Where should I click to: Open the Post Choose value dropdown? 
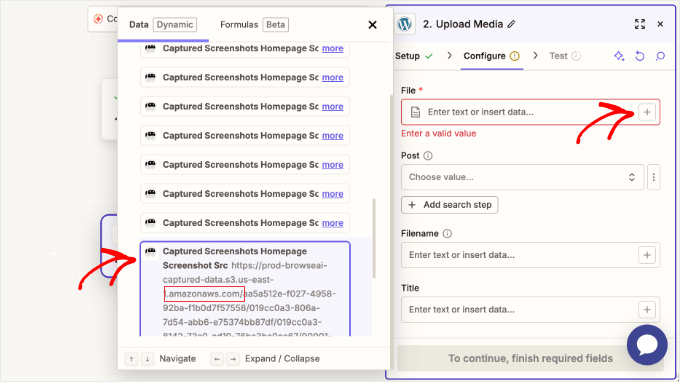point(522,177)
